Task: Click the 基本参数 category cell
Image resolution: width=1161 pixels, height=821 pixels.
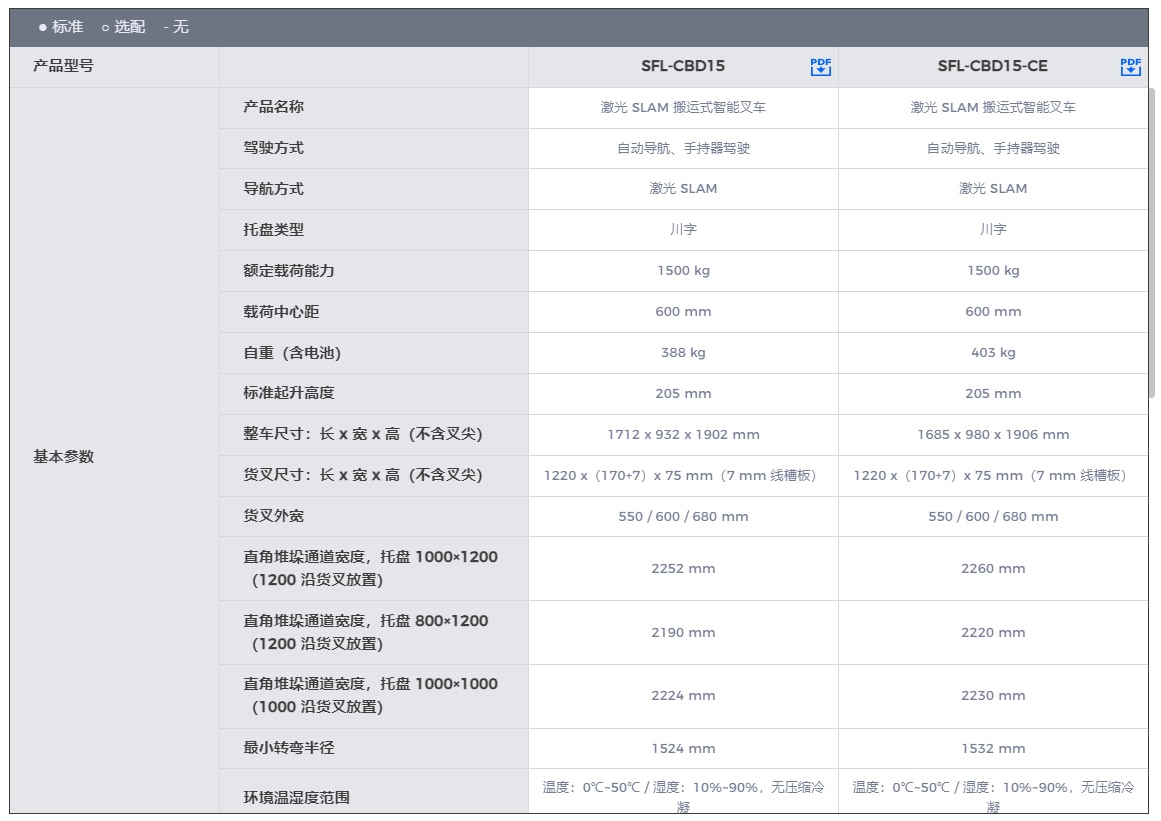Action: pos(63,456)
